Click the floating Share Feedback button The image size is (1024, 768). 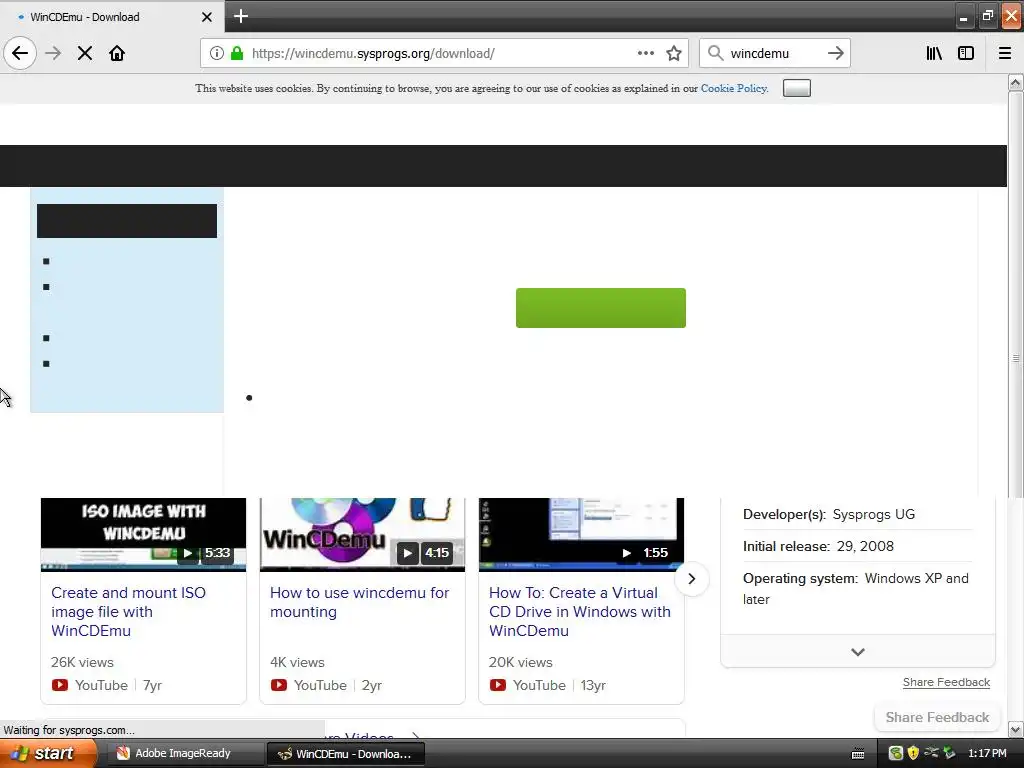pyautogui.click(x=937, y=717)
